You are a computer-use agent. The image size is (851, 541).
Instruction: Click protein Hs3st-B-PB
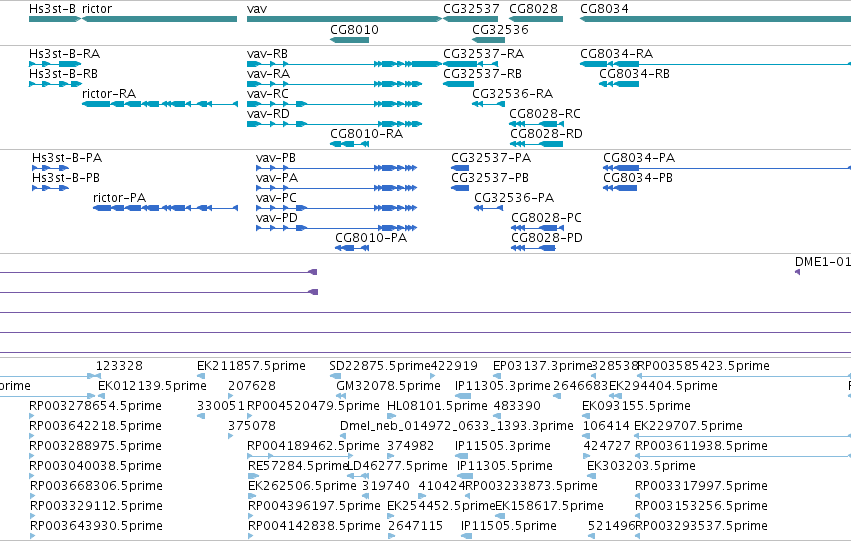pyautogui.click(x=50, y=188)
